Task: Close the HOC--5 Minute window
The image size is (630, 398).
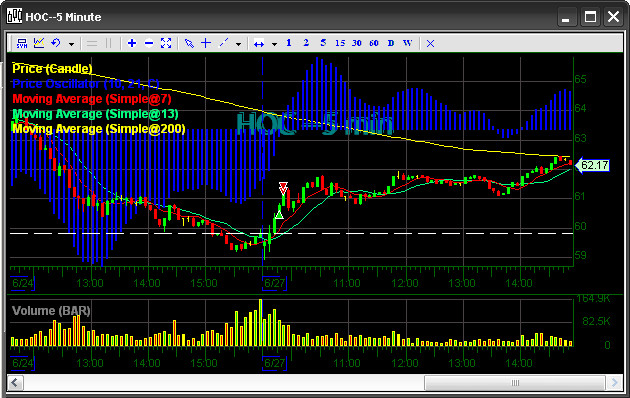Action: (x=613, y=17)
